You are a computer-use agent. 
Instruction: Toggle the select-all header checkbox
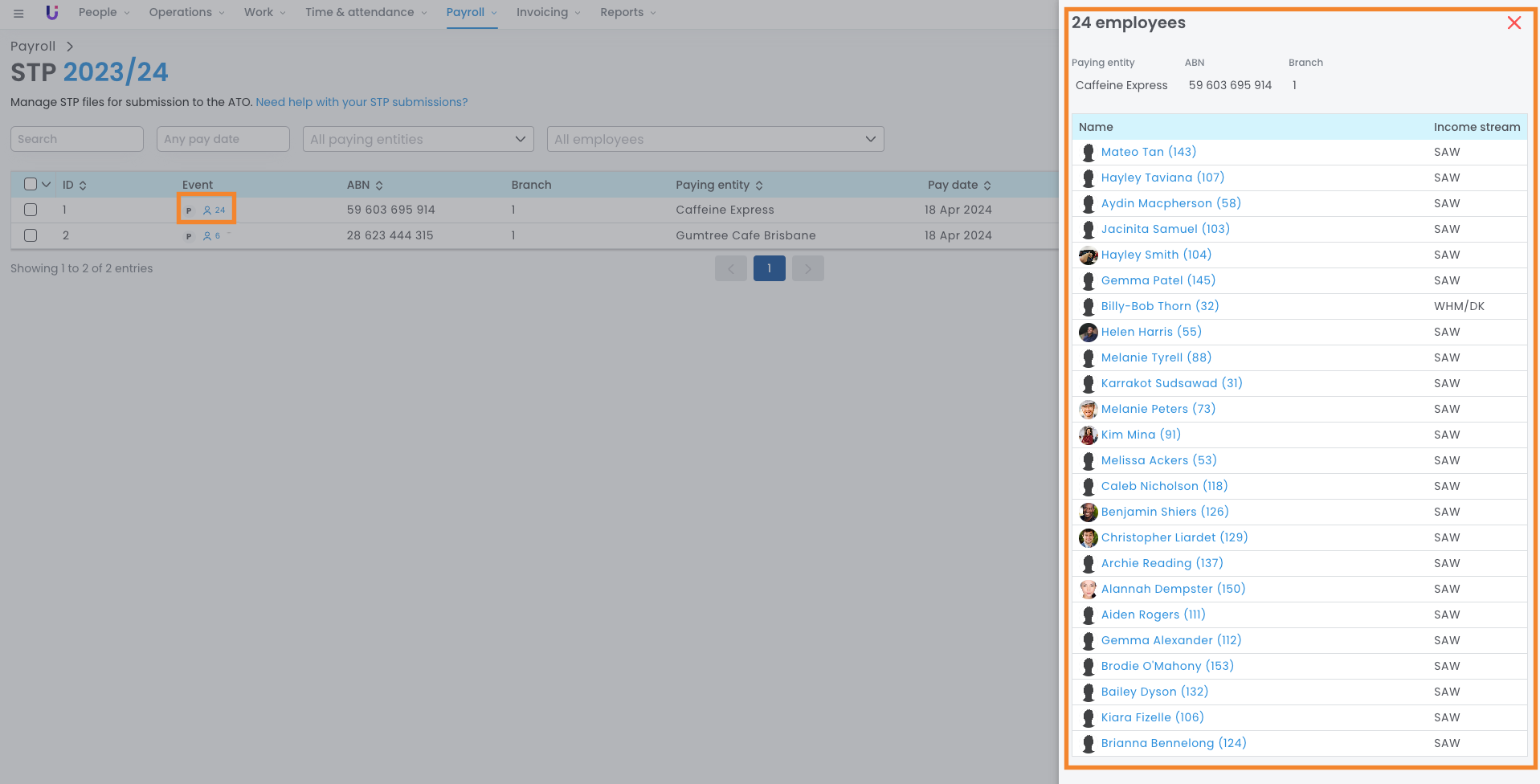coord(31,184)
